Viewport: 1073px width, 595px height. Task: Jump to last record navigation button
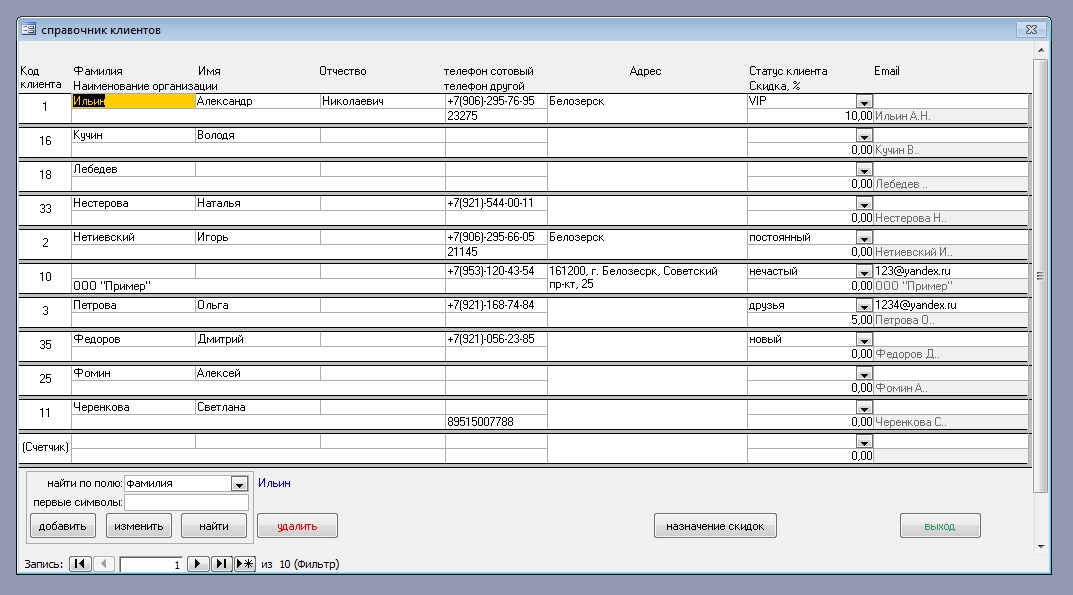[221, 564]
